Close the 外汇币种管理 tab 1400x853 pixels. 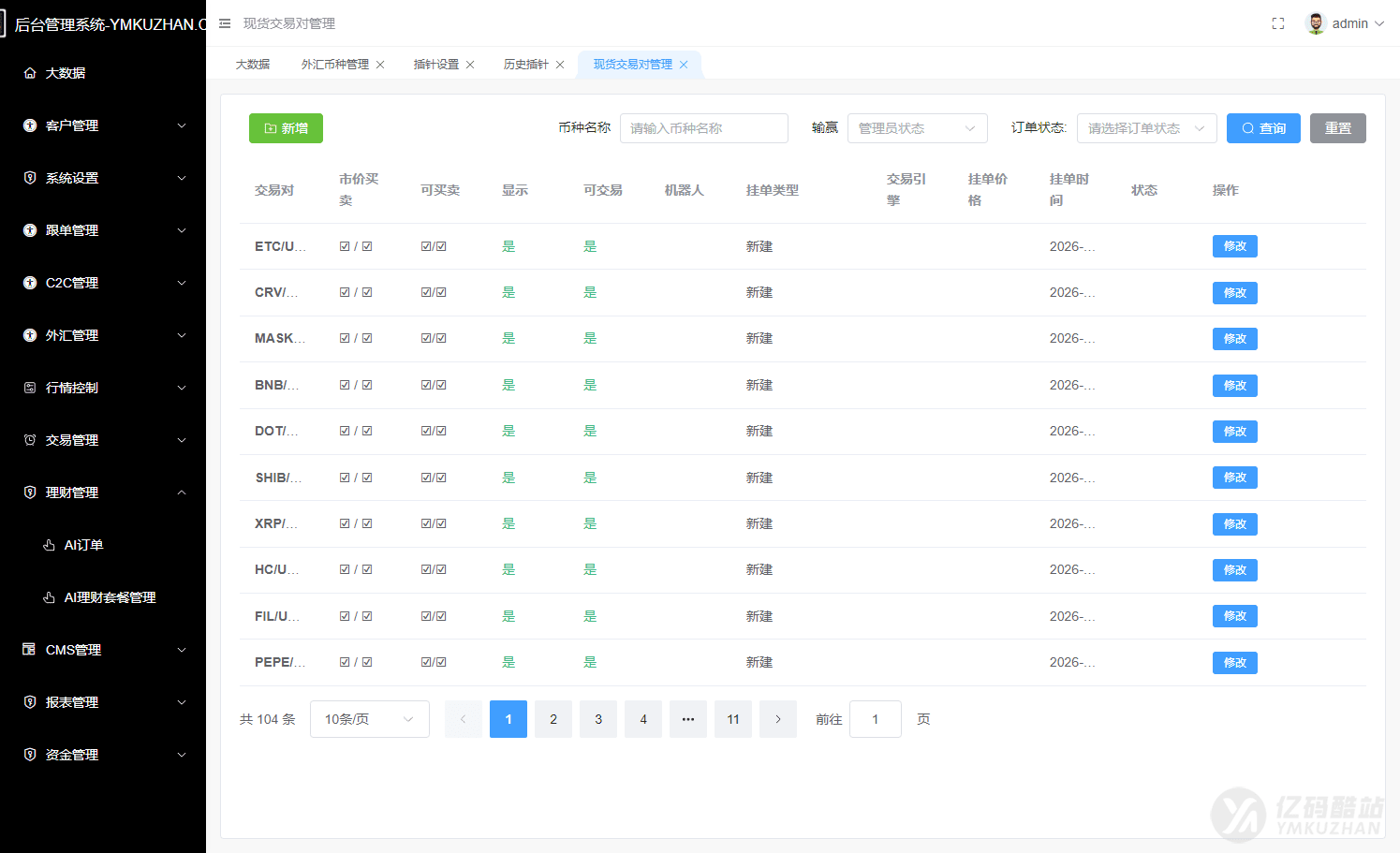pos(380,65)
